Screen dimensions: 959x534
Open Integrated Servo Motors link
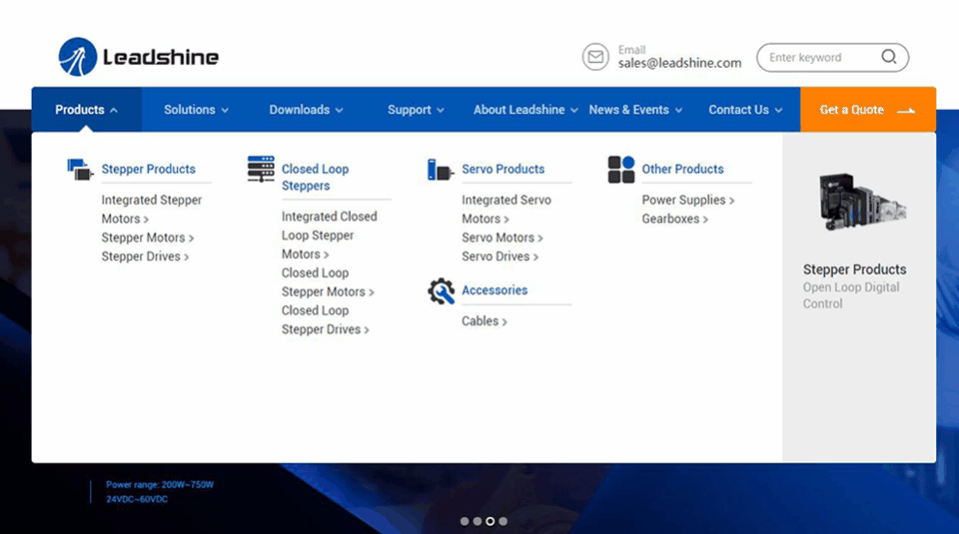506,209
